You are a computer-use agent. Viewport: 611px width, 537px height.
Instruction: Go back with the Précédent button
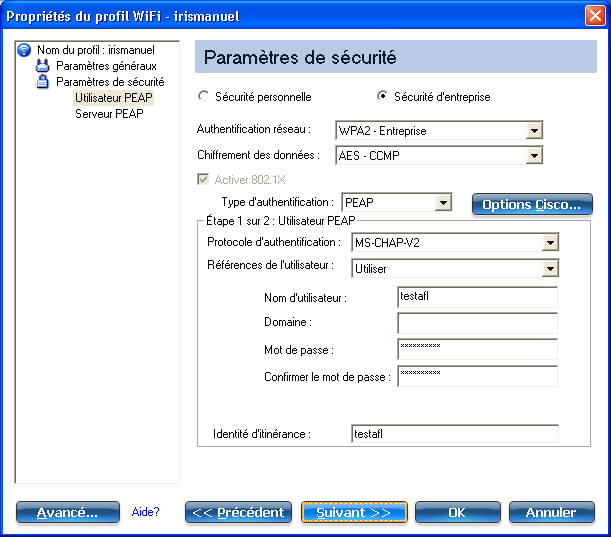point(238,512)
